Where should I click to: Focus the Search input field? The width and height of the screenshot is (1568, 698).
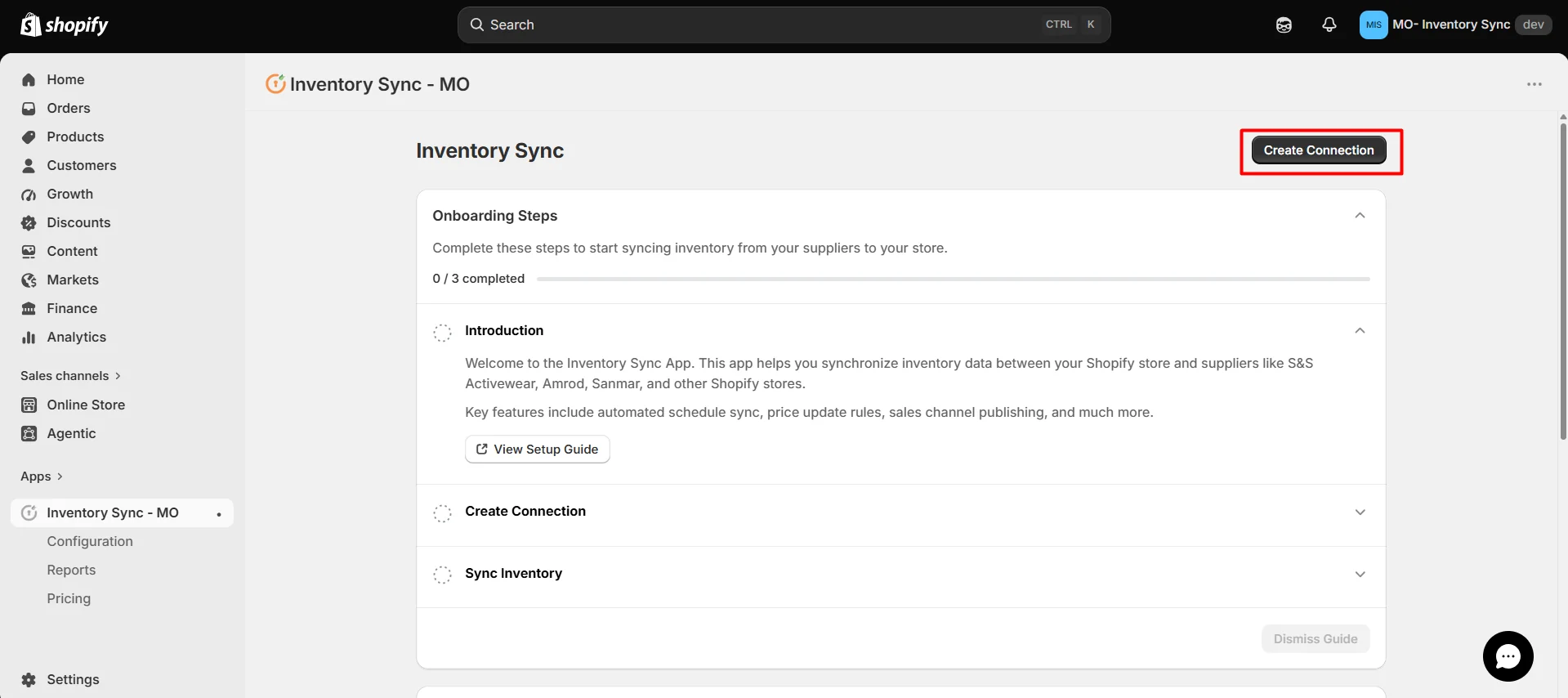pyautogui.click(x=784, y=25)
